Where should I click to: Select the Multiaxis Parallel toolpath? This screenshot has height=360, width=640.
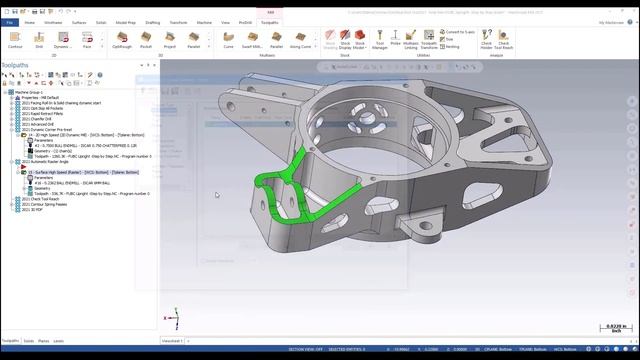tap(276, 40)
